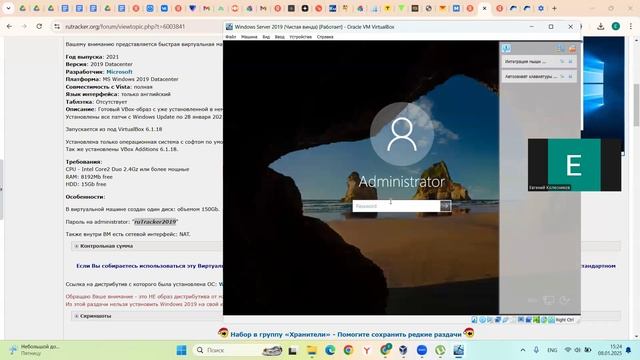Open File Explorer from the taskbar
Image resolution: width=640 pixels, height=360 pixels.
pyautogui.click(x=312, y=350)
